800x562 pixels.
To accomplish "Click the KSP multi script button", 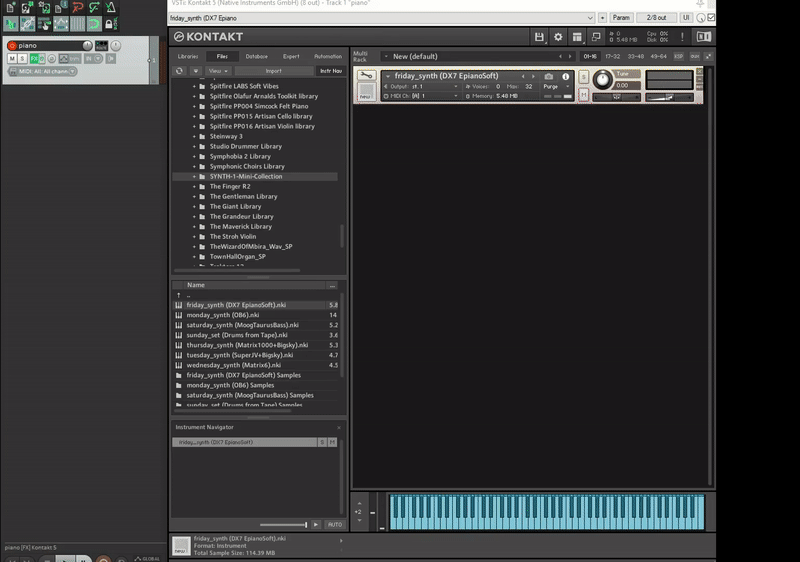I will [679, 57].
